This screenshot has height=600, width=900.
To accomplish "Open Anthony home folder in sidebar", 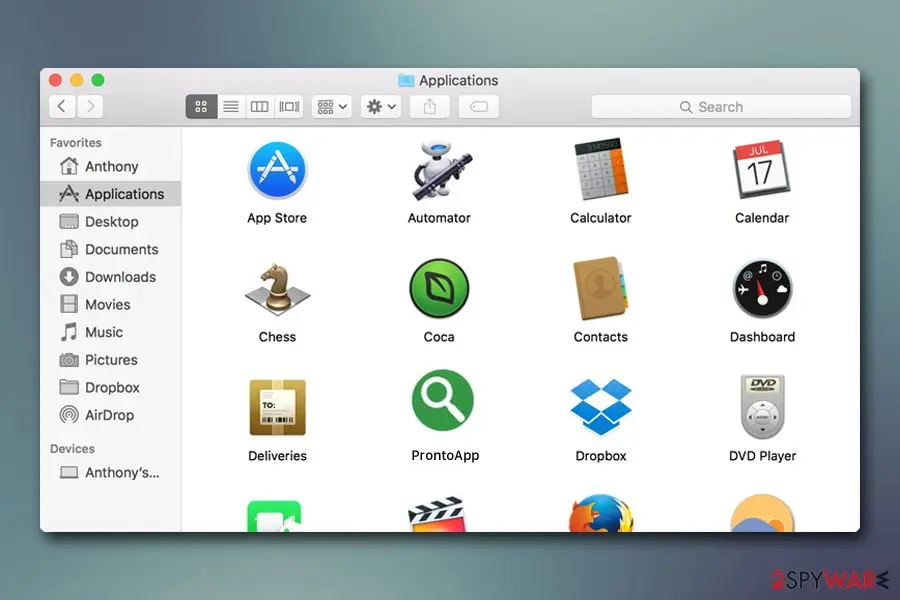I will click(110, 167).
